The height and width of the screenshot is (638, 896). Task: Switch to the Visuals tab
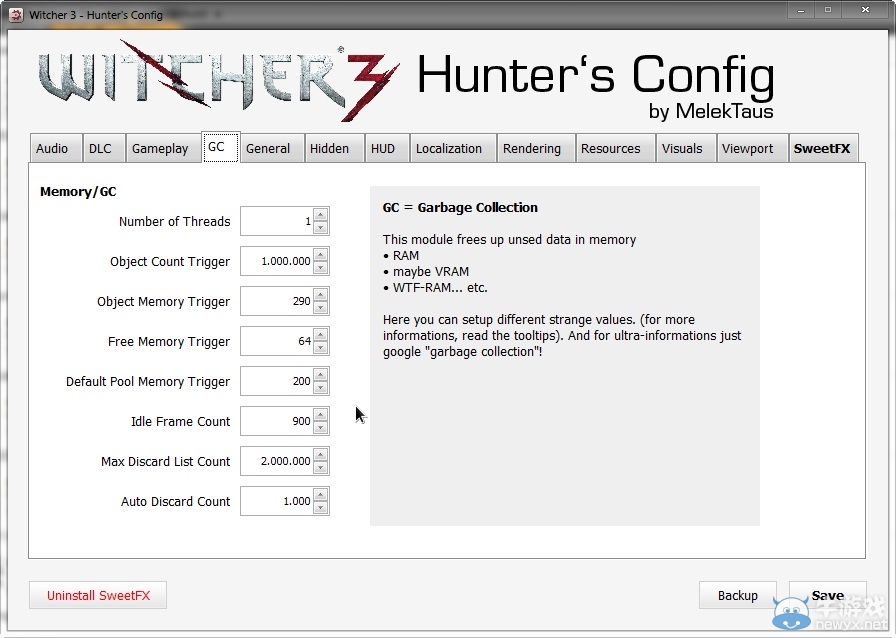pos(686,149)
